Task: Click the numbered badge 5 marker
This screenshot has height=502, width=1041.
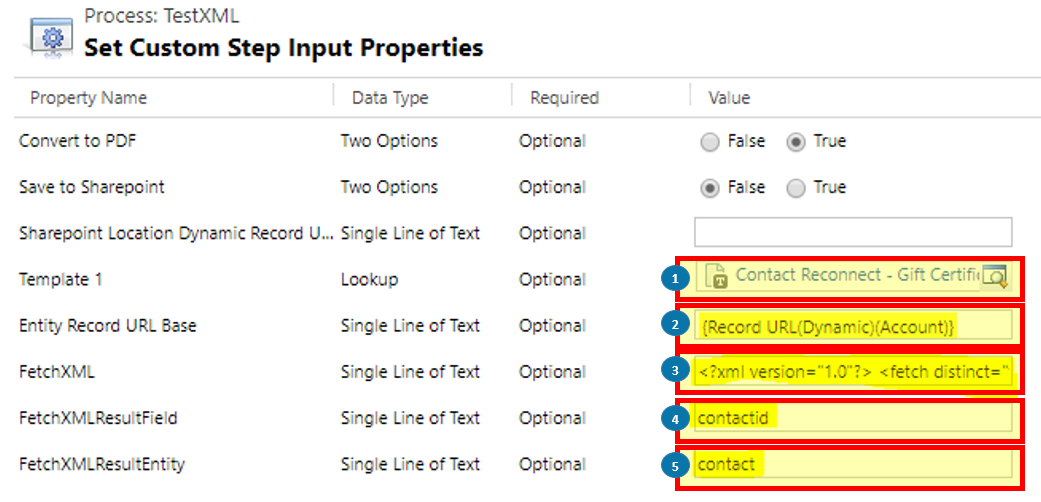Action: 675,464
